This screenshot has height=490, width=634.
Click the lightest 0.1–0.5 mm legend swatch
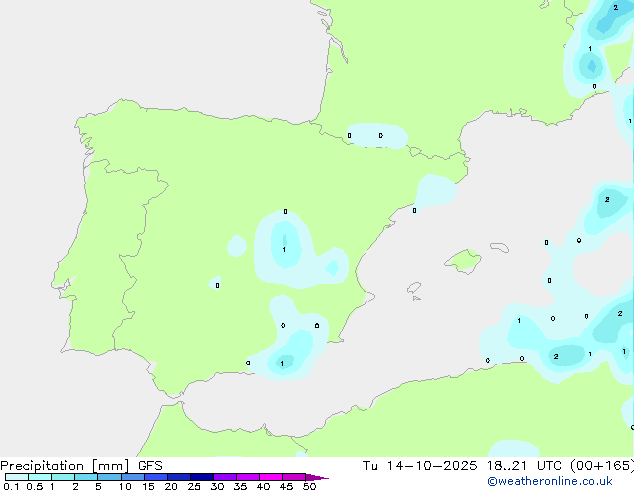tap(17, 477)
